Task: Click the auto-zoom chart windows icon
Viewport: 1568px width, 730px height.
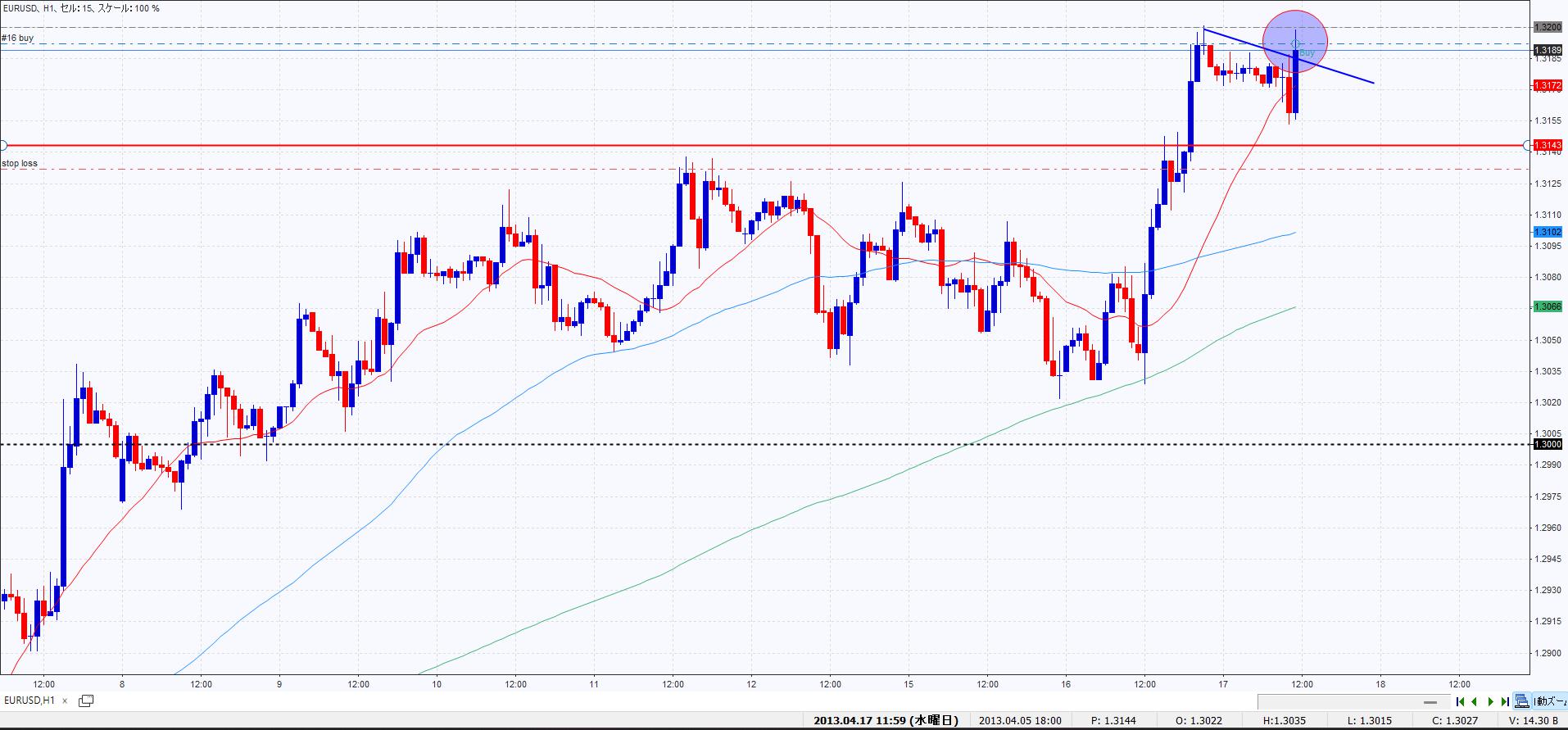Action: (x=1521, y=701)
